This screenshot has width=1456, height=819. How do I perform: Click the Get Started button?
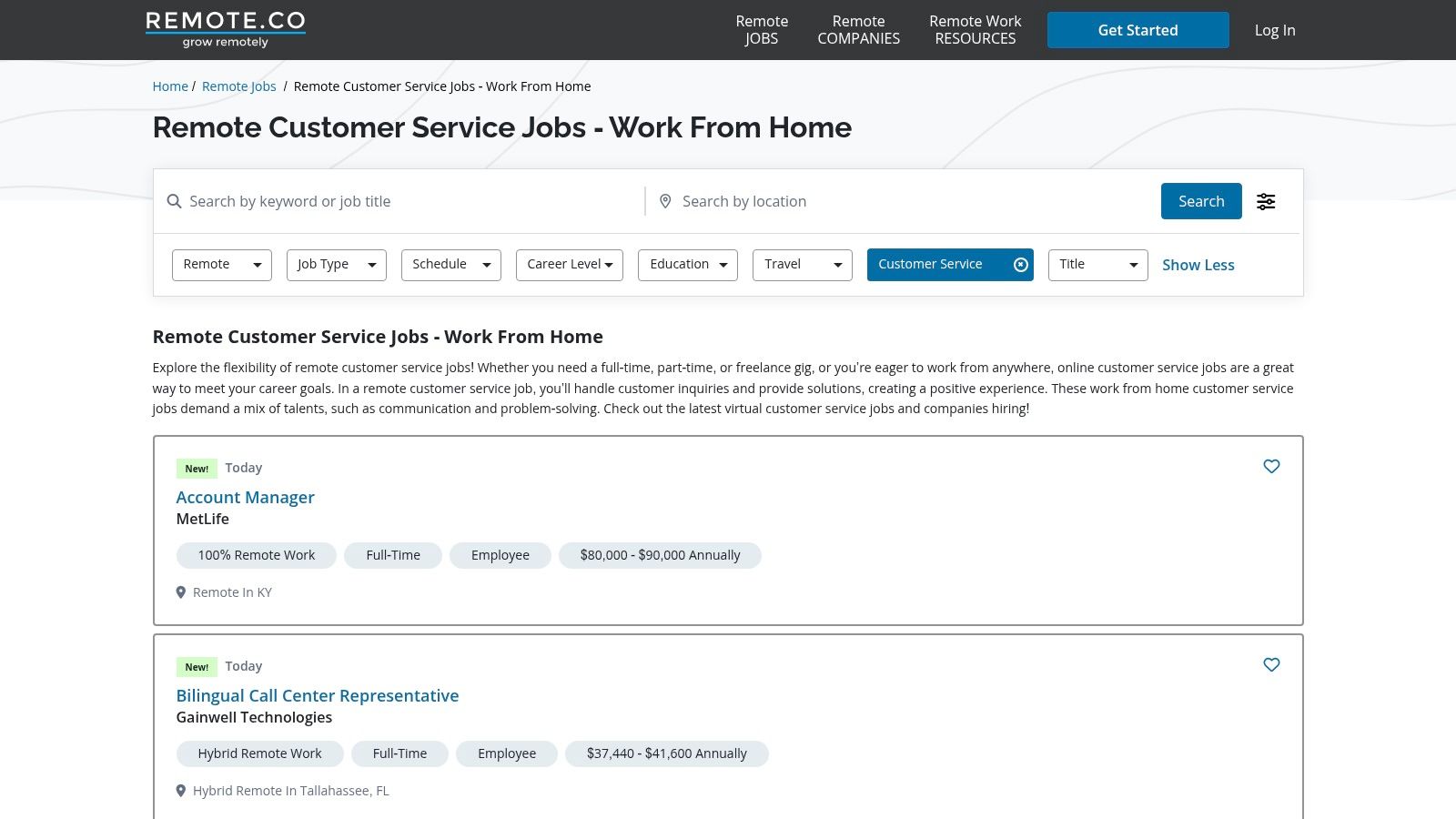1137,29
